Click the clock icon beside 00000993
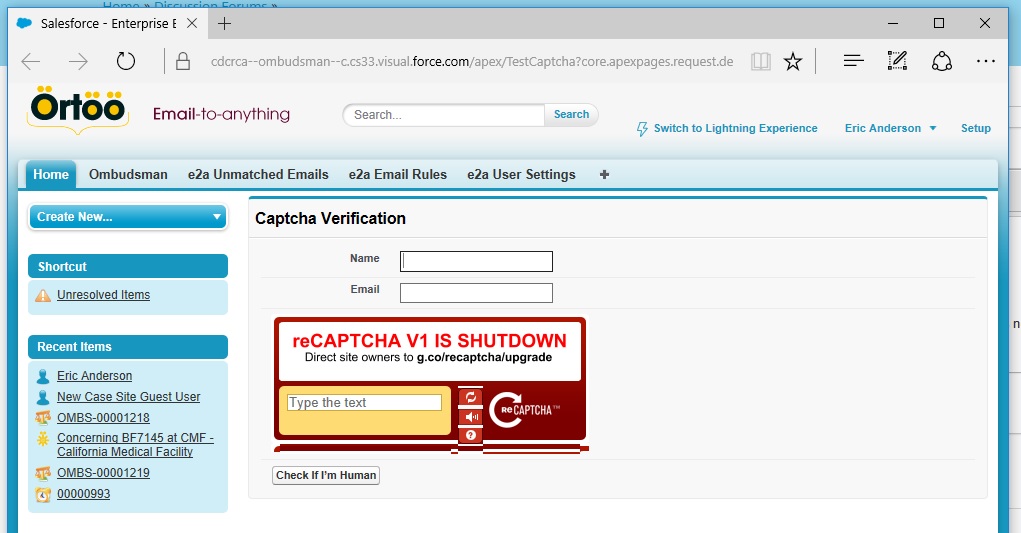Screen dimensions: 1021x533 pyautogui.click(x=43, y=495)
